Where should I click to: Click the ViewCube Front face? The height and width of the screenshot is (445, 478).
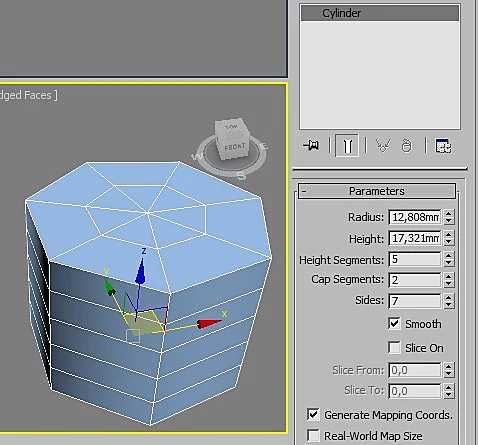[235, 147]
